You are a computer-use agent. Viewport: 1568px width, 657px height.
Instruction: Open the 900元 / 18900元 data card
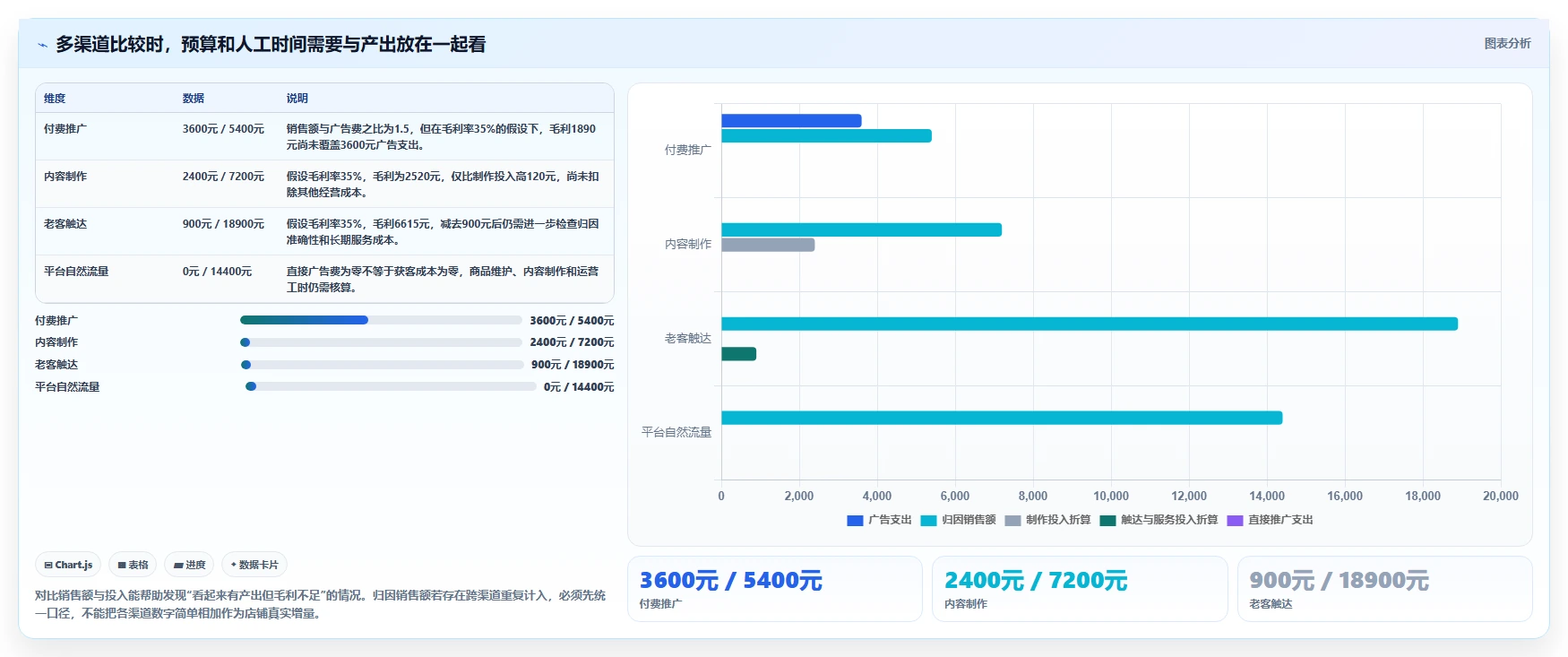click(x=1385, y=589)
